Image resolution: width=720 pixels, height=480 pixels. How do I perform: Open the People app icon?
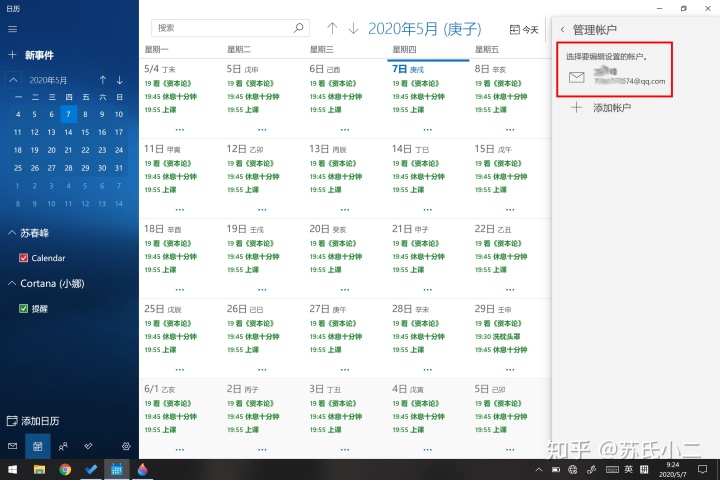(63, 446)
